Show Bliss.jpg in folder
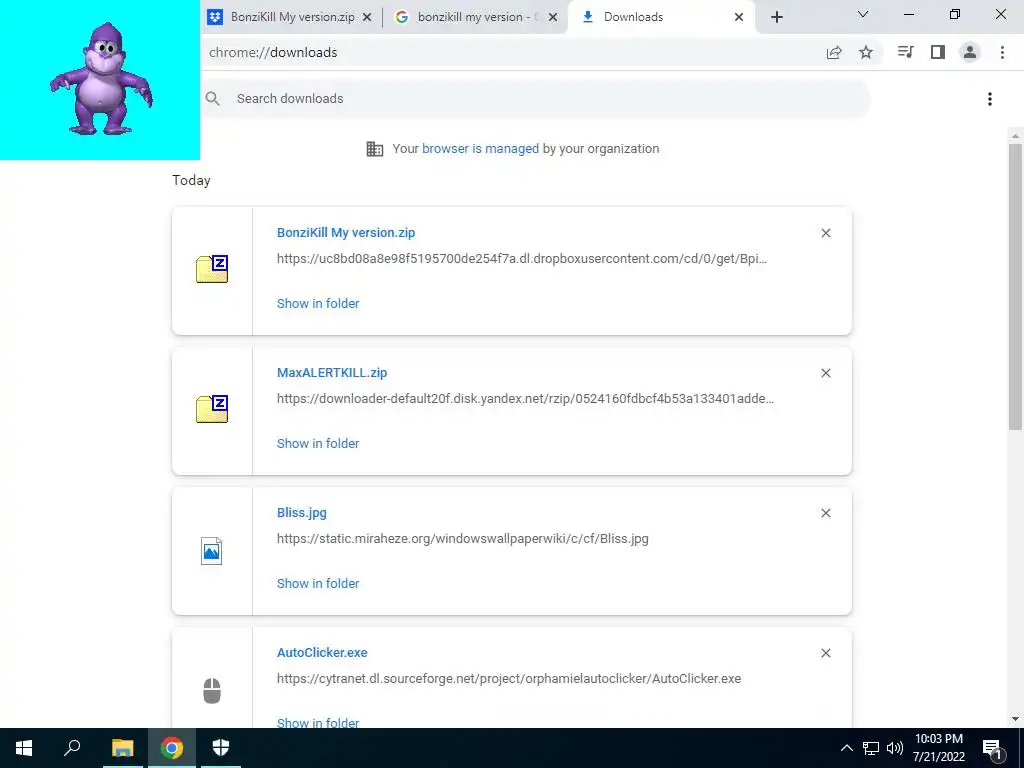The image size is (1024, 768). tap(318, 583)
